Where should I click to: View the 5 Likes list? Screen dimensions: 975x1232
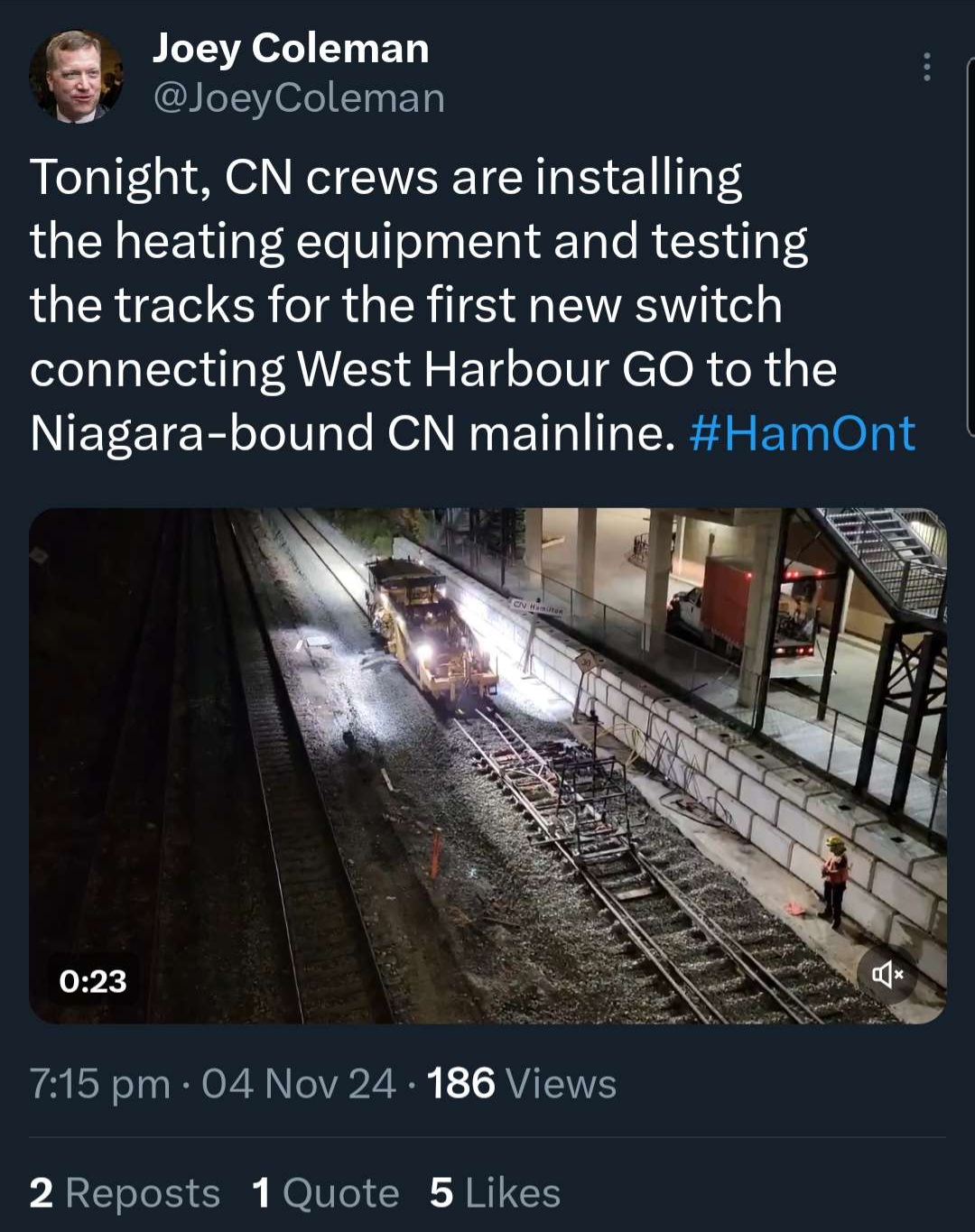495,1193
